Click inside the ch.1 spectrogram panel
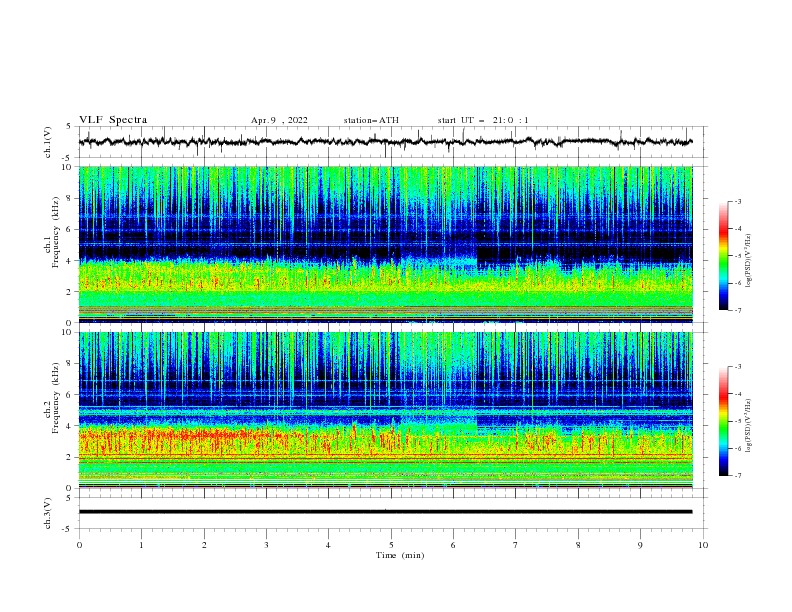 pos(385,244)
